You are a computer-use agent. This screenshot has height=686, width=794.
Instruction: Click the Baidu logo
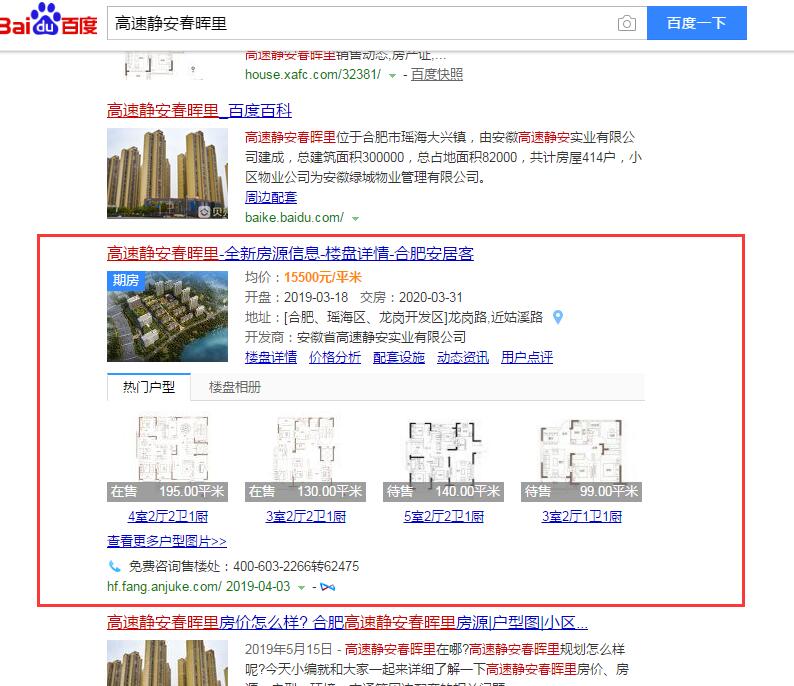pyautogui.click(x=49, y=20)
